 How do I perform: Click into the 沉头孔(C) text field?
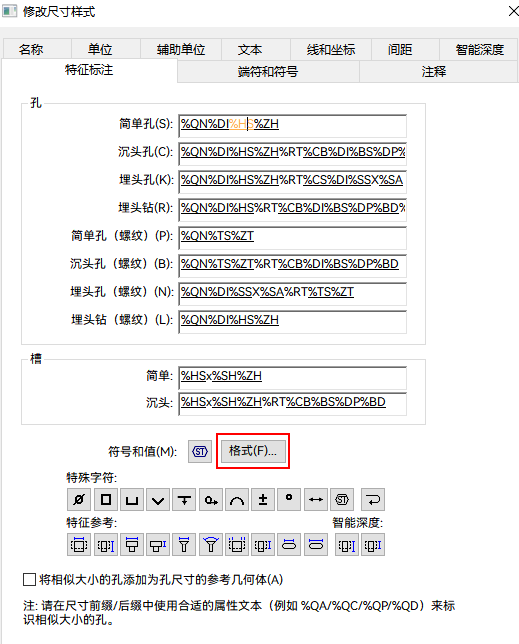pyautogui.click(x=293, y=153)
